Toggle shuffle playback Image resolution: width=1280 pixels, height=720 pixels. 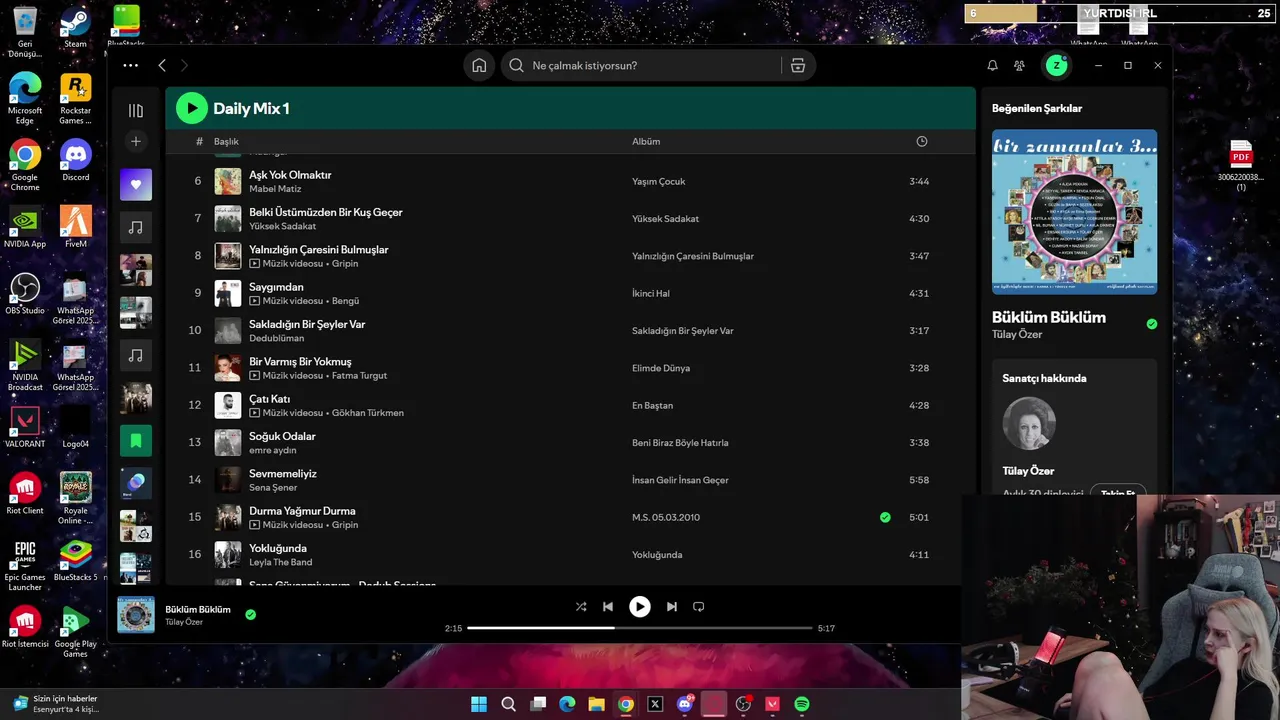(x=581, y=606)
